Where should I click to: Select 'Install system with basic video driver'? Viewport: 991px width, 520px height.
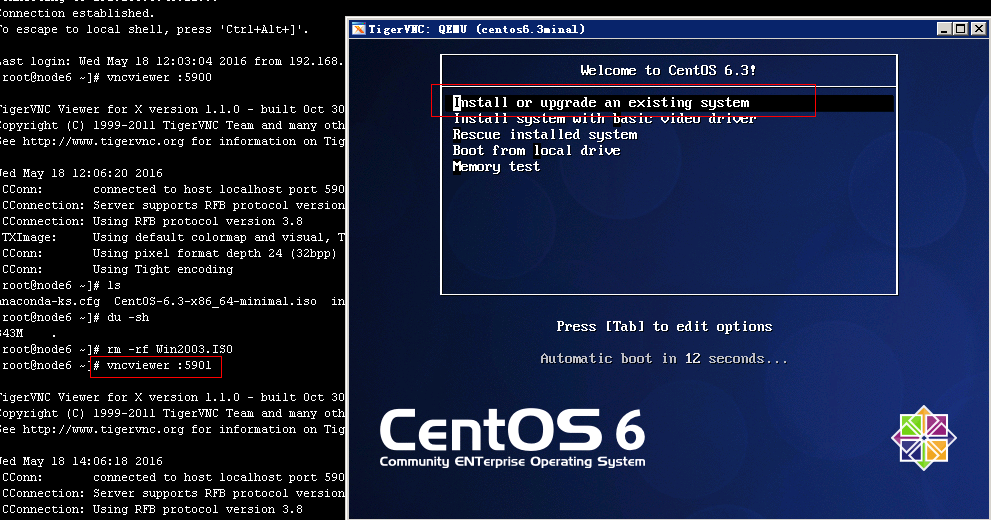pyautogui.click(x=604, y=119)
